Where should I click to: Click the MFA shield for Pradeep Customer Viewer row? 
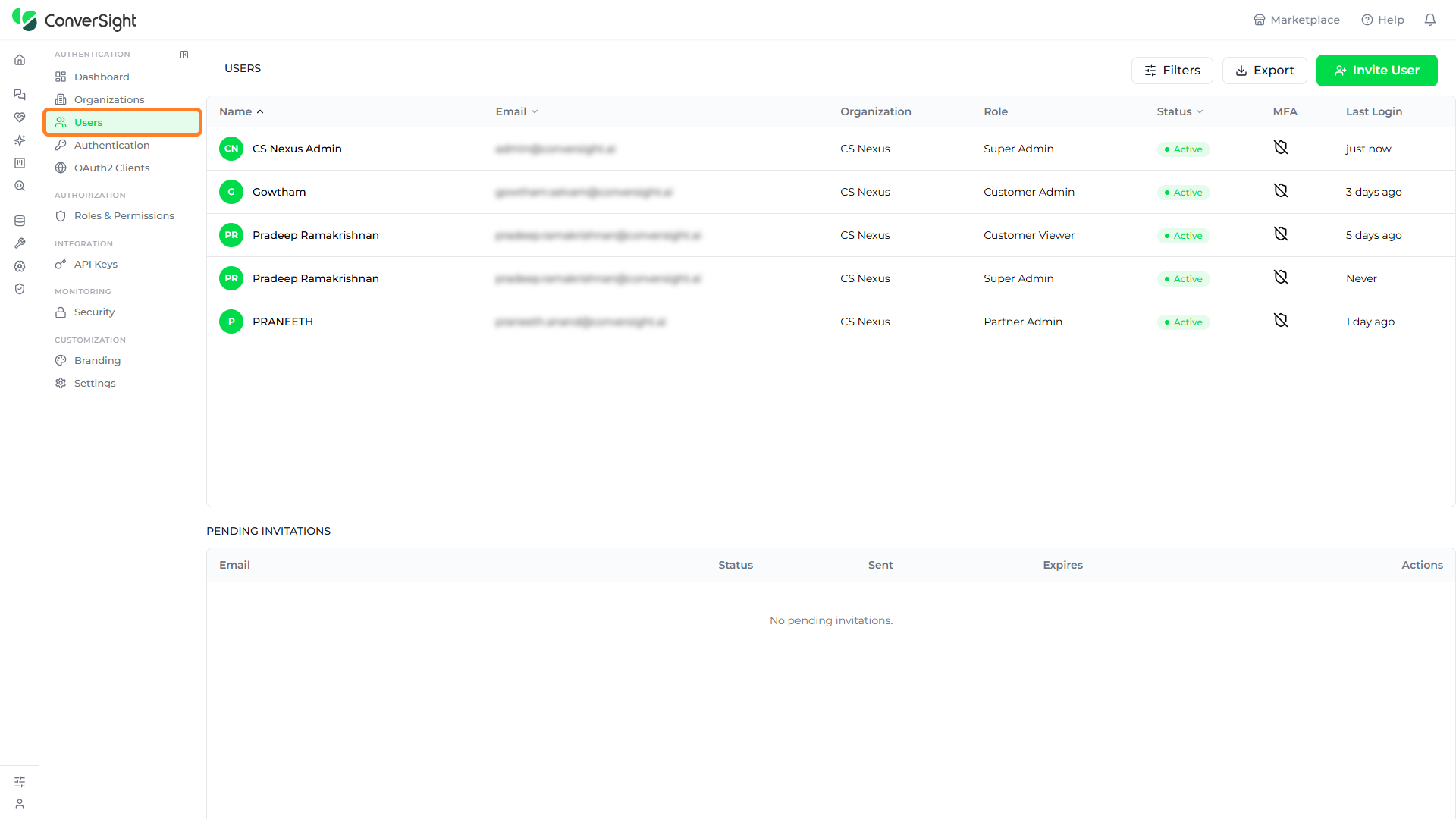1281,234
